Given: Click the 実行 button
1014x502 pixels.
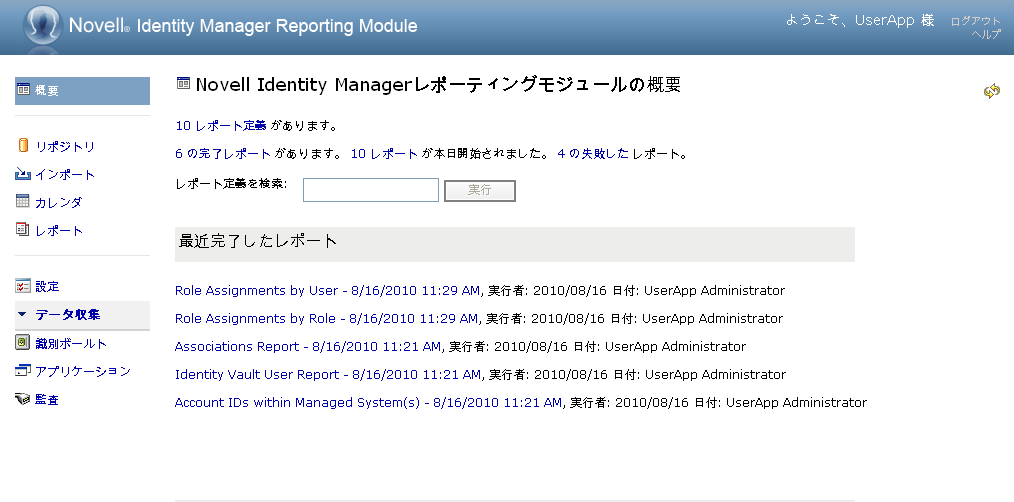Looking at the screenshot, I should [479, 191].
